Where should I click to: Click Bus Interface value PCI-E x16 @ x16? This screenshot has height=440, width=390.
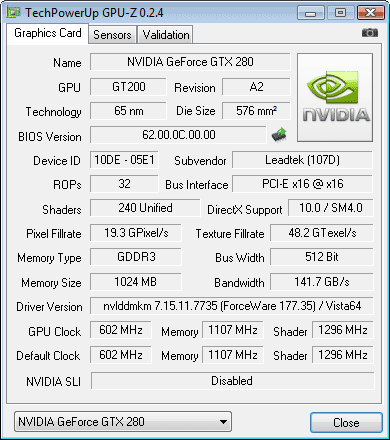point(302,184)
